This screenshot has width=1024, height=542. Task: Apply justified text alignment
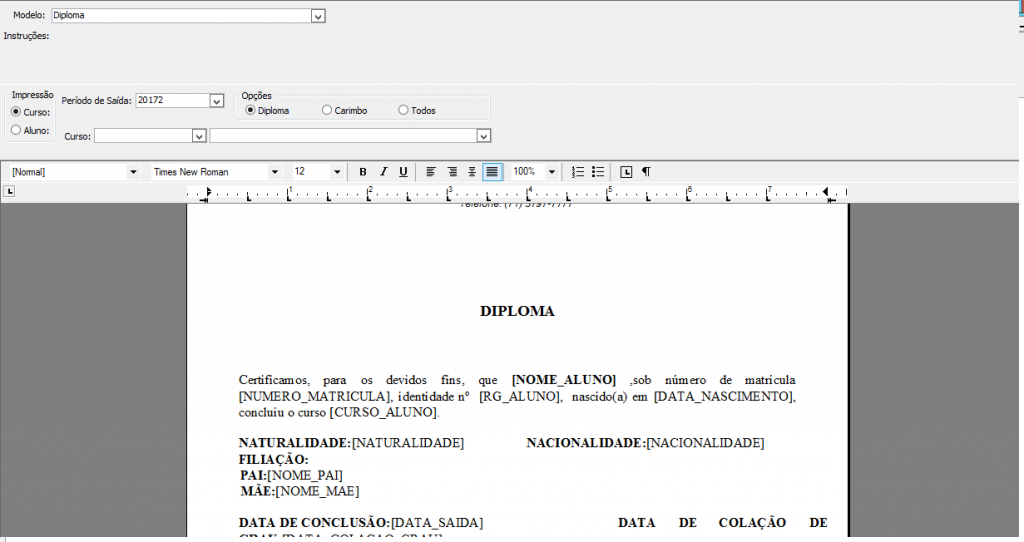492,172
